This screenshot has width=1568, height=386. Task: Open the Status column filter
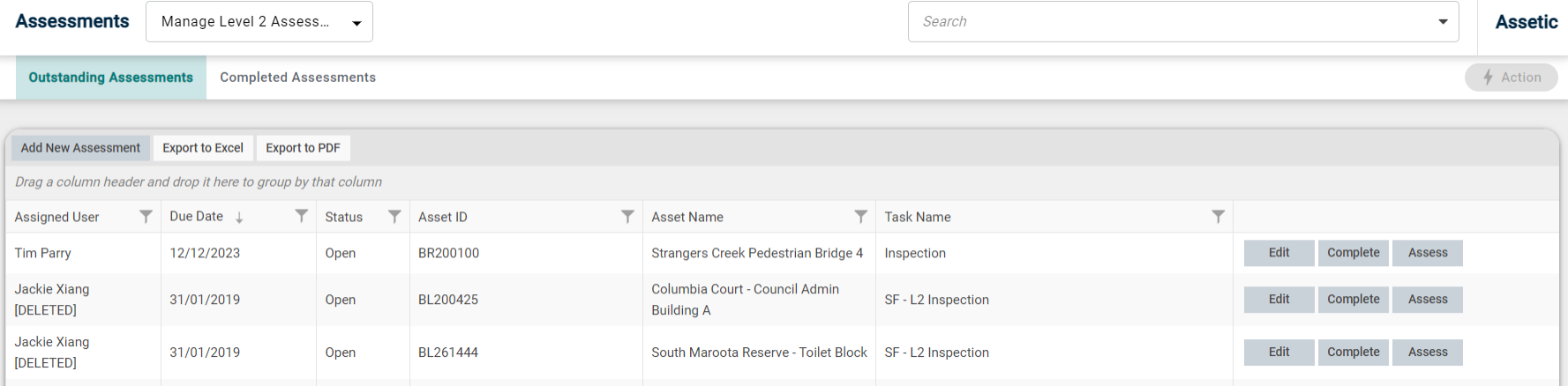tap(394, 216)
